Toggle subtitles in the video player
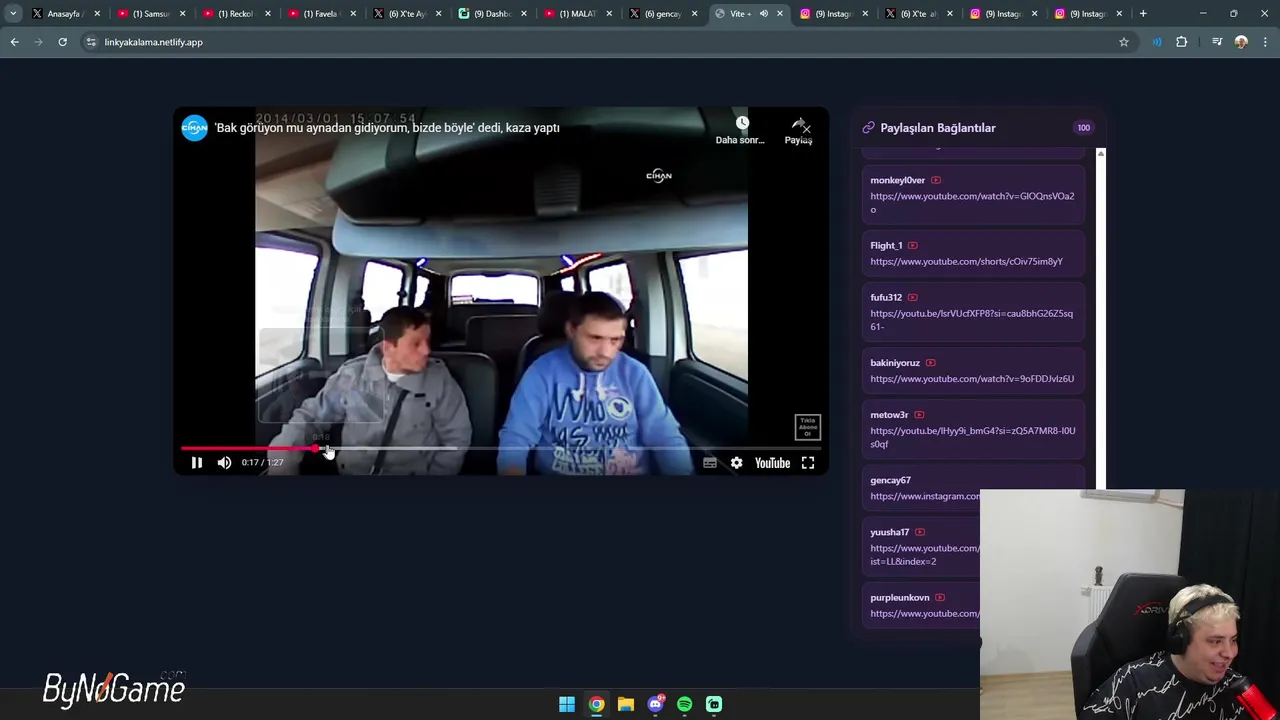 [710, 463]
